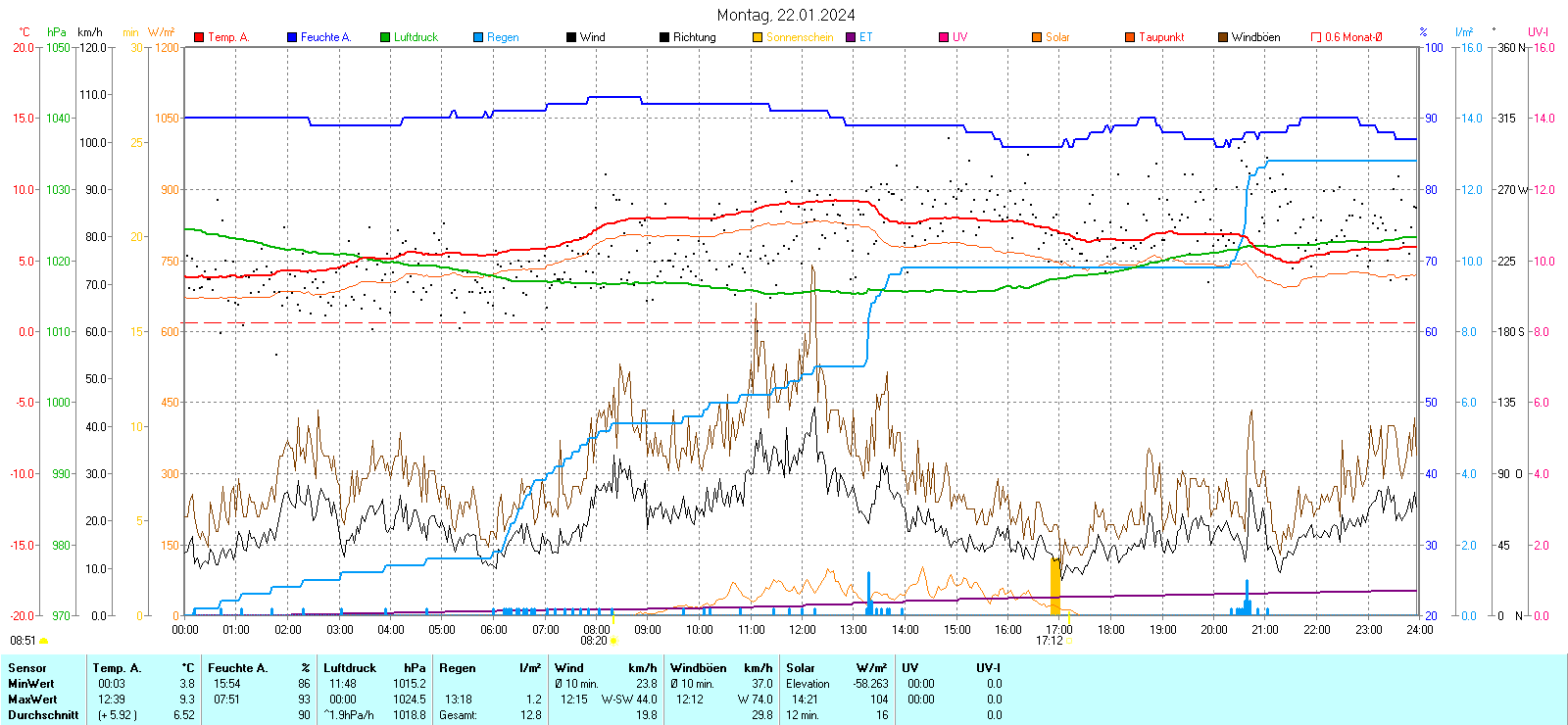Click the magenta UV legend square
This screenshot has width=1568, height=725.
pos(944,37)
